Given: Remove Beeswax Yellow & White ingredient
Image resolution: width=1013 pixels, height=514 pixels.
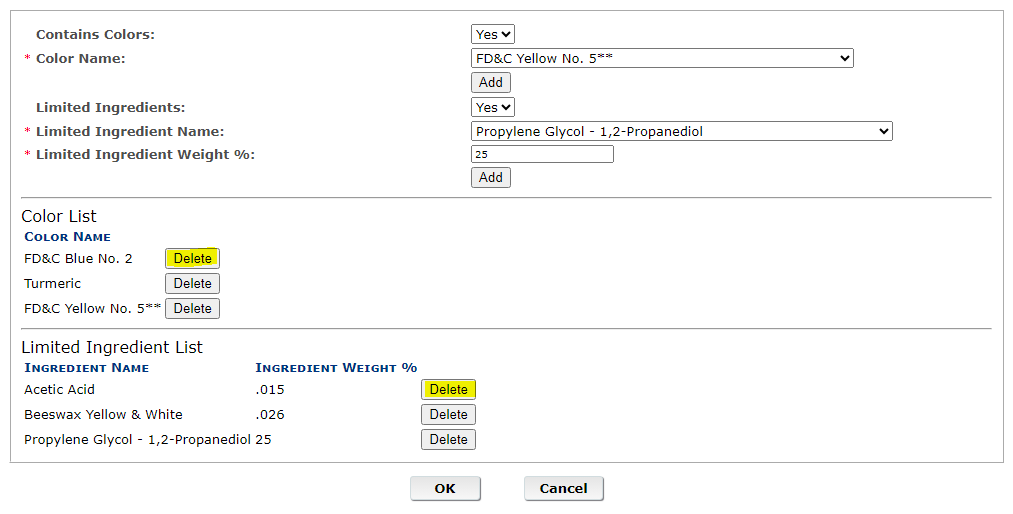Looking at the screenshot, I should coord(448,415).
